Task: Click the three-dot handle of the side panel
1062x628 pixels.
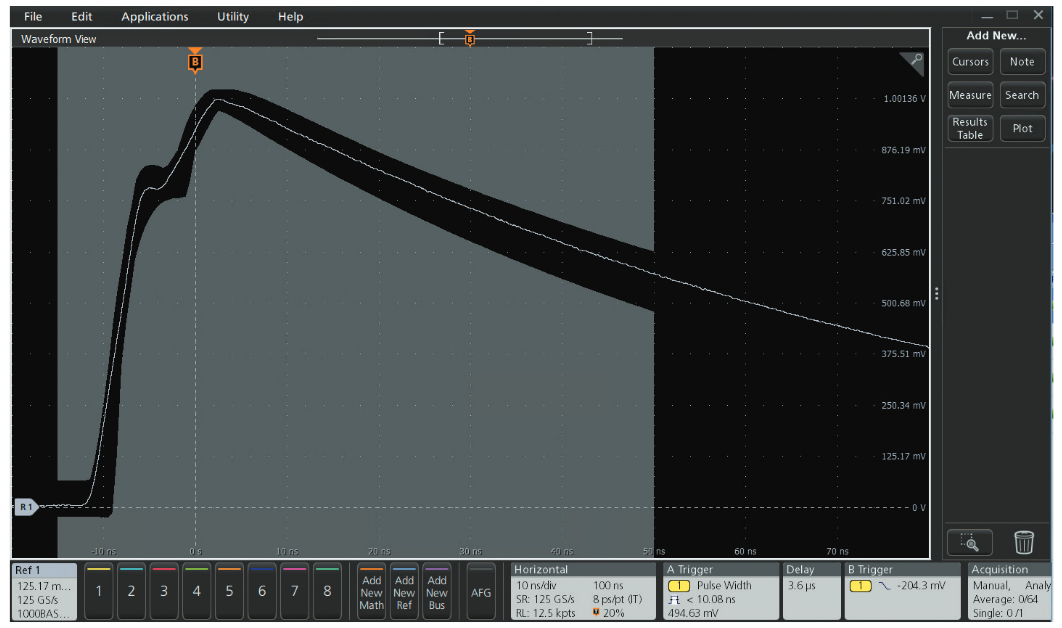Action: click(x=937, y=293)
